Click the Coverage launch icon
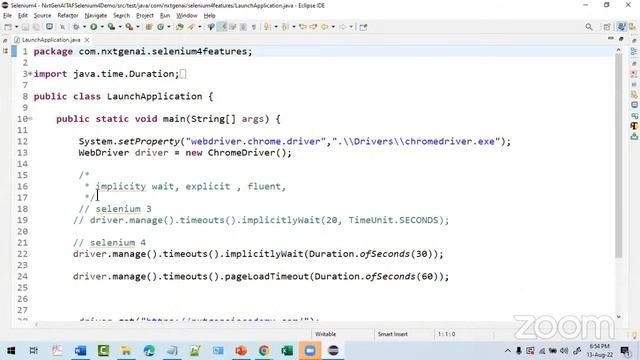640x360 pixels. pyautogui.click(x=111, y=27)
